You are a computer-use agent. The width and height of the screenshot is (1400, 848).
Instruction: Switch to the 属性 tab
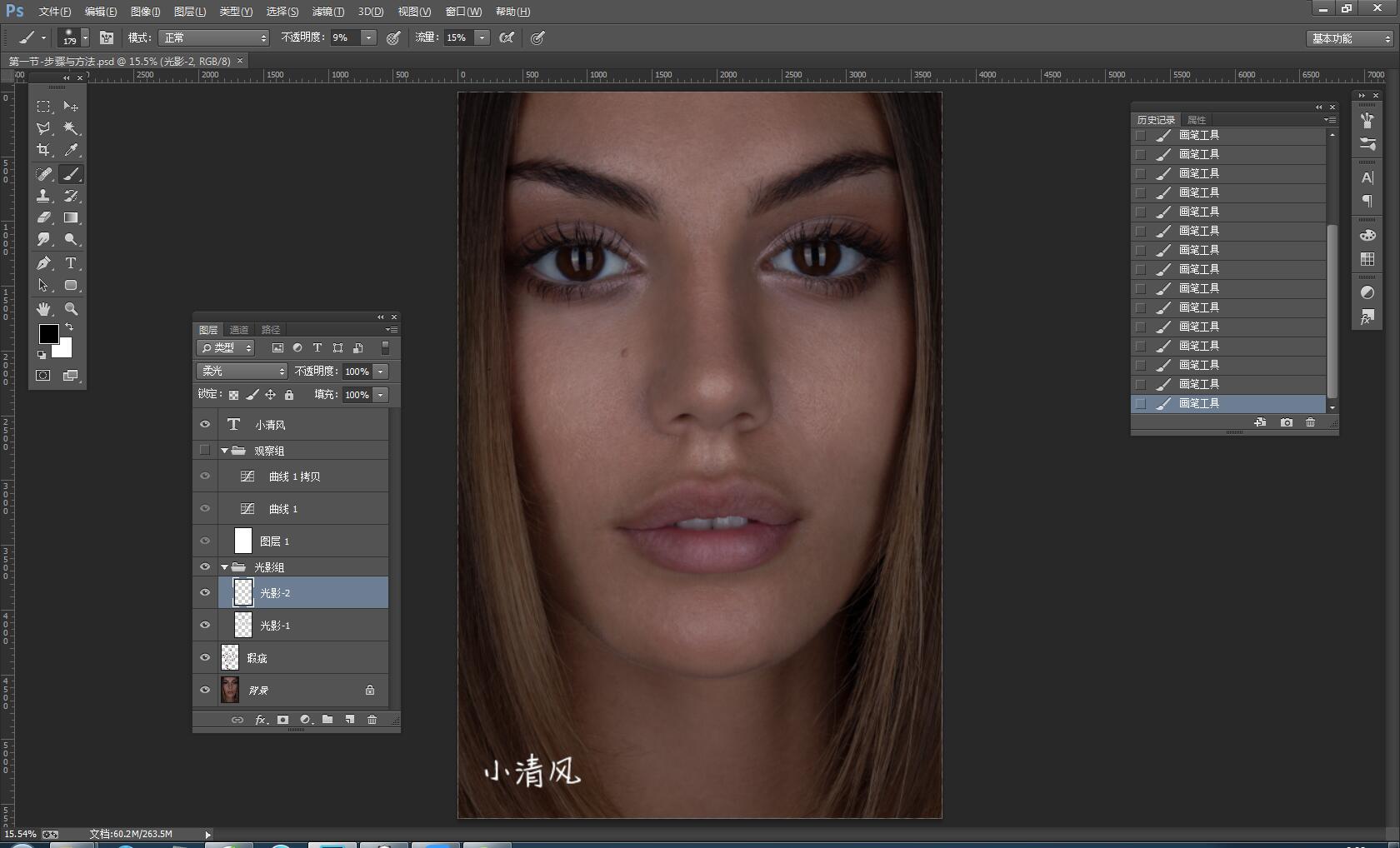tap(1197, 120)
